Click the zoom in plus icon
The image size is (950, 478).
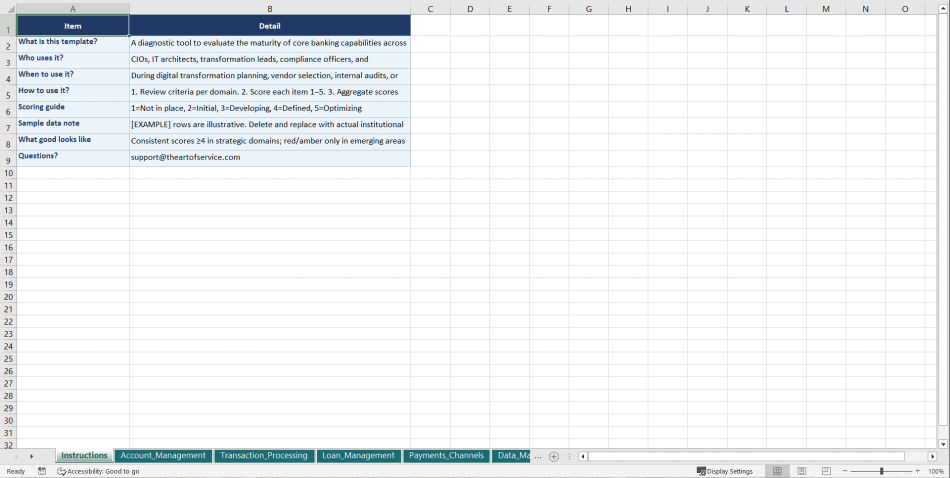point(917,471)
